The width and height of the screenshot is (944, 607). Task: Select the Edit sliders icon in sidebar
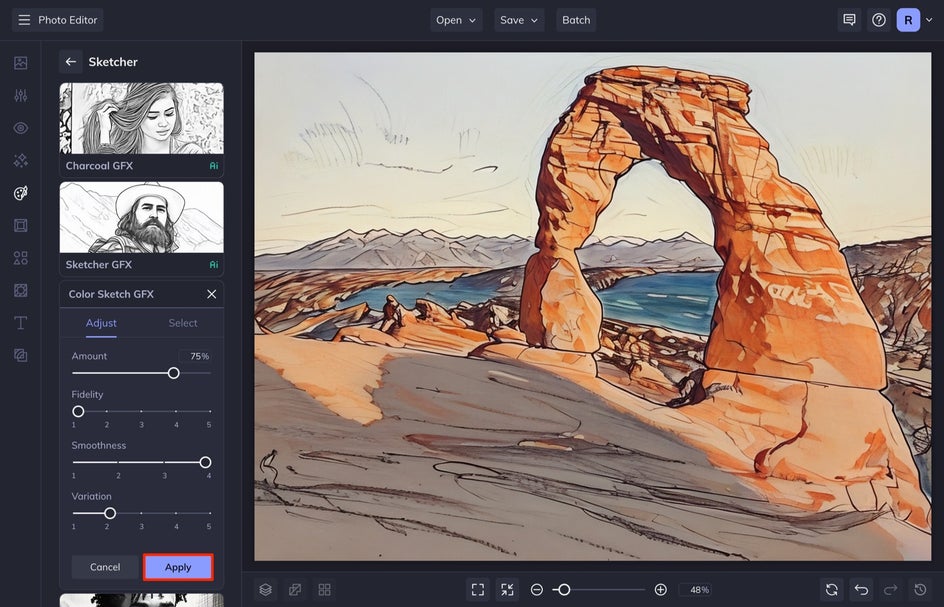tap(20, 96)
